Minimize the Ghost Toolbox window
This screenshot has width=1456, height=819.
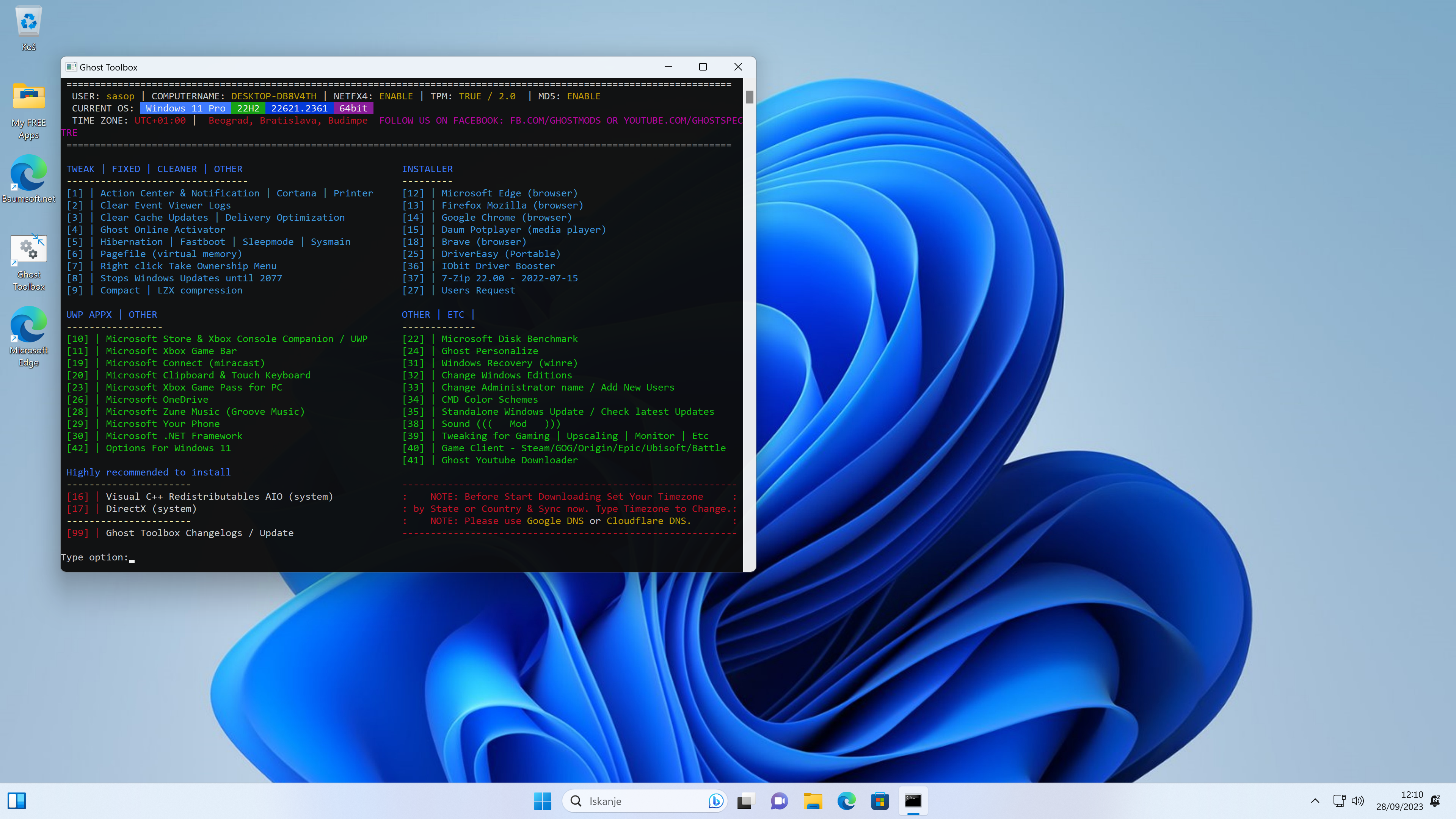point(668,67)
